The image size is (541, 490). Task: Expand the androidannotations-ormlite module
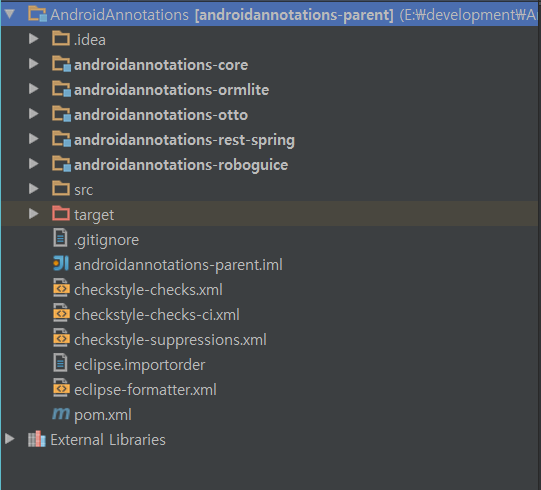coord(33,89)
